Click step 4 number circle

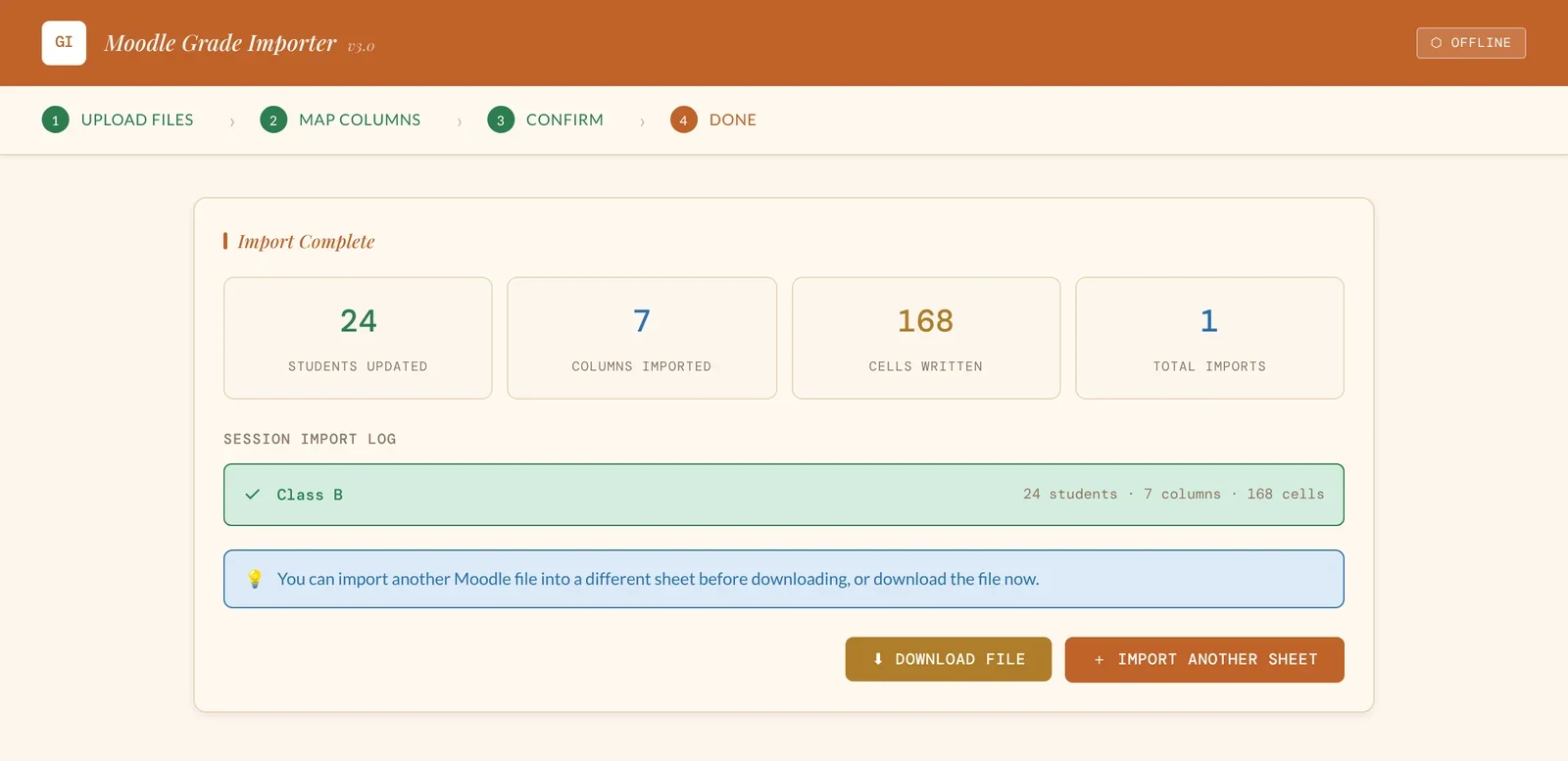[x=684, y=119]
